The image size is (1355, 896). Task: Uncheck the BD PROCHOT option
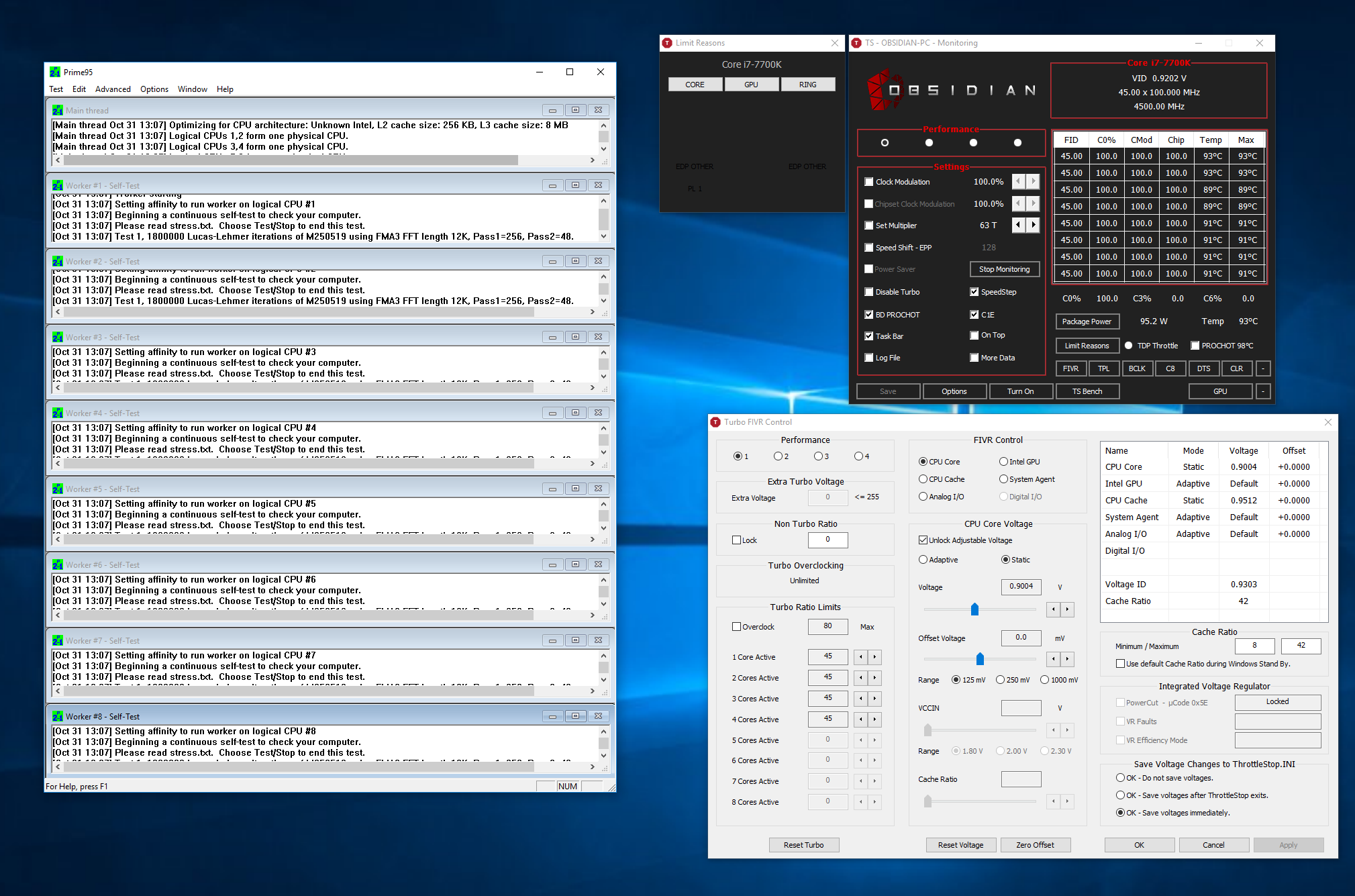(869, 315)
